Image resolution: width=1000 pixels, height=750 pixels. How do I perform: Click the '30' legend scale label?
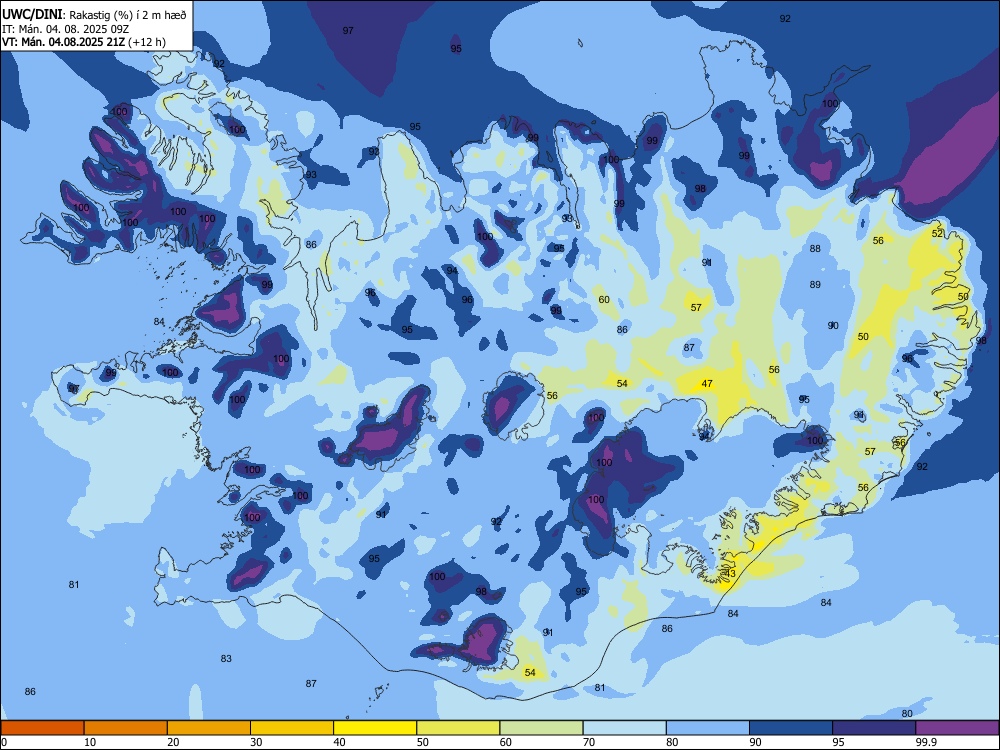coord(256,742)
